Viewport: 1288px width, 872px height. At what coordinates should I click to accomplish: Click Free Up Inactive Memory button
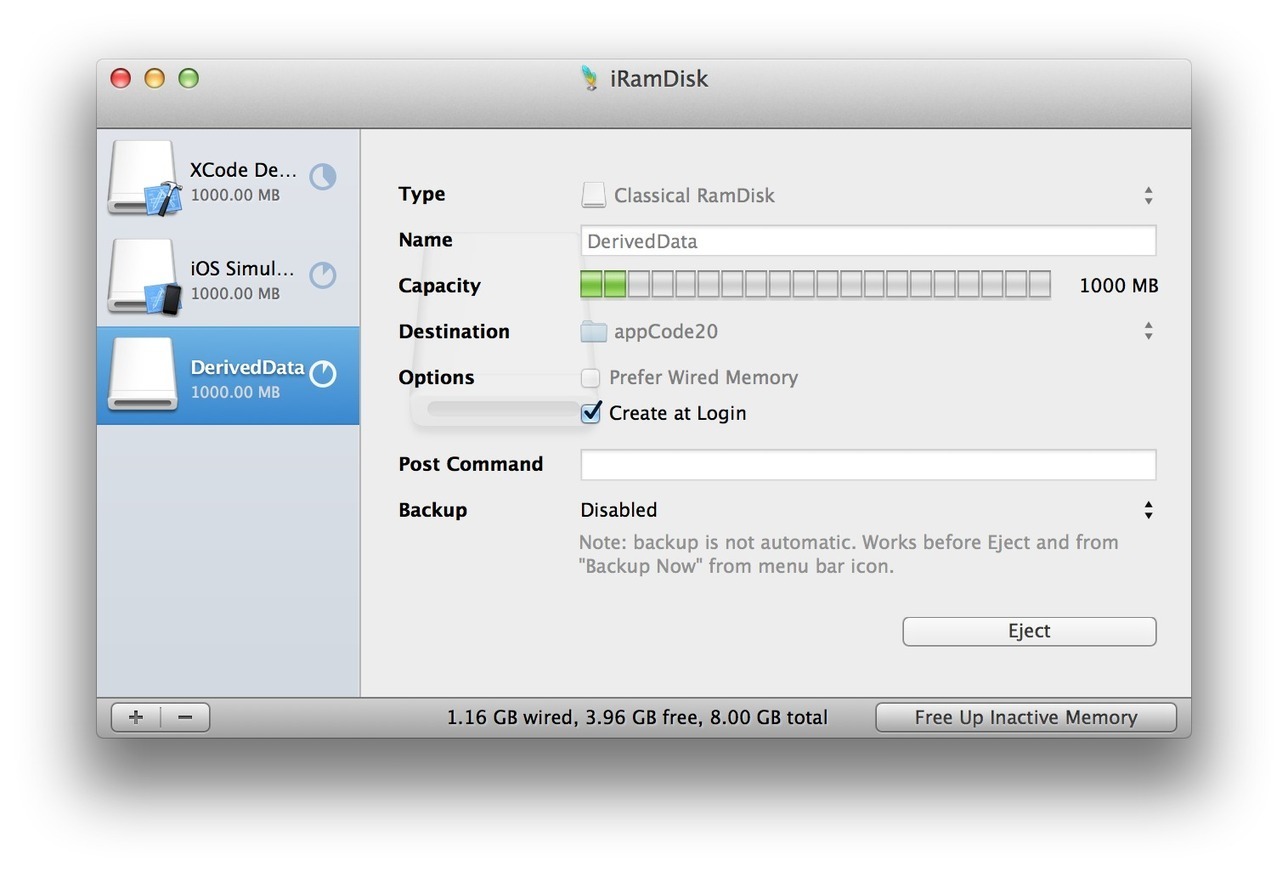coord(1026,717)
